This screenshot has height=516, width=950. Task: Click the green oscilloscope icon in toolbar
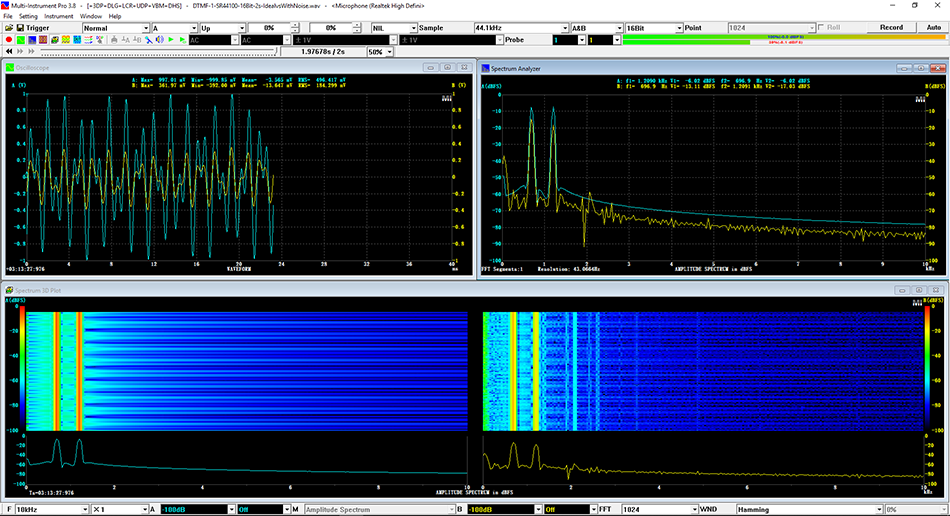pos(23,40)
